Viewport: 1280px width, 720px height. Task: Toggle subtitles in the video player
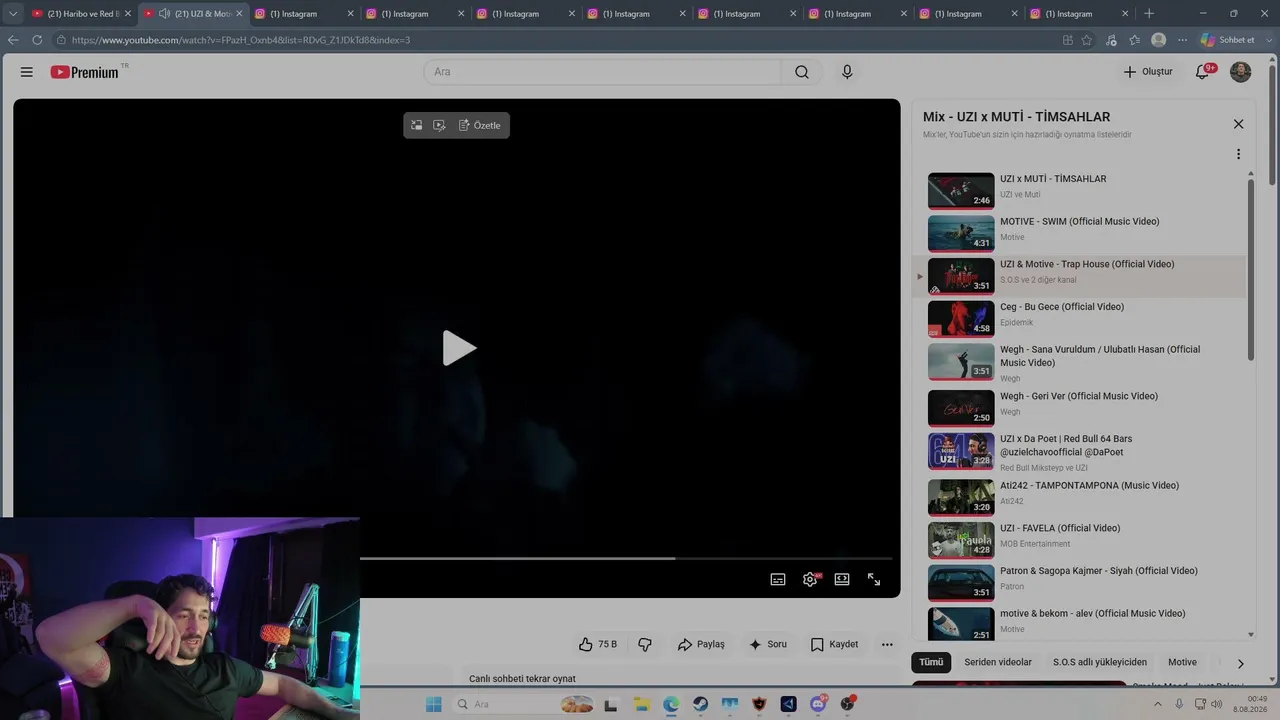[778, 579]
